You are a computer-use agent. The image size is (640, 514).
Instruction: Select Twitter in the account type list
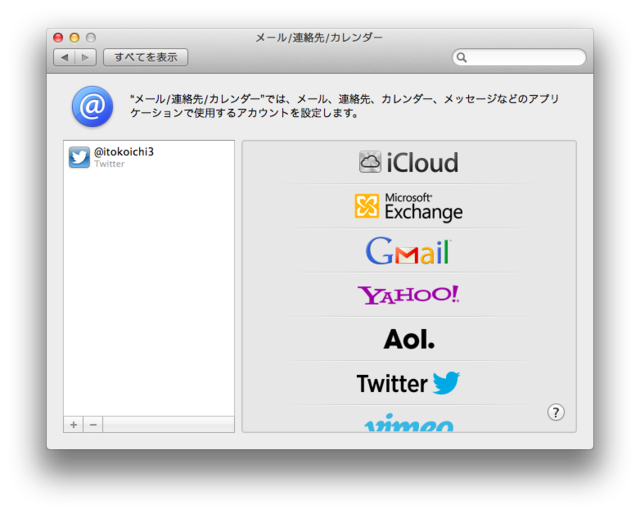tap(409, 383)
